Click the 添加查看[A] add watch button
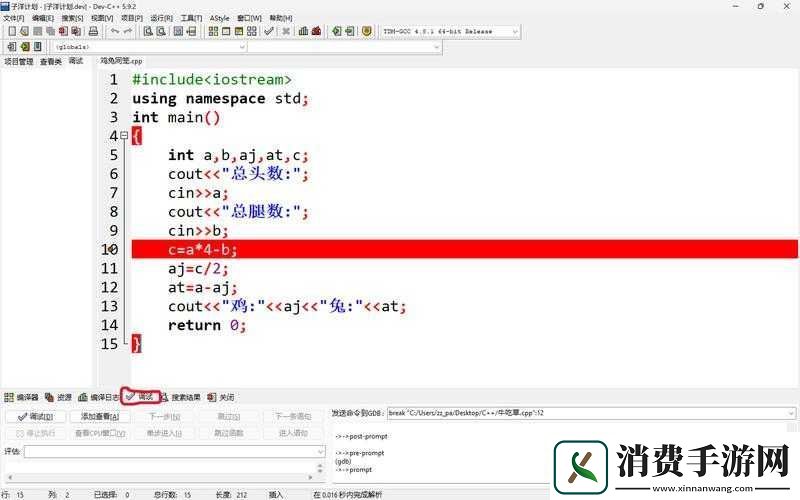This screenshot has width=800, height=500. pyautogui.click(x=98, y=416)
